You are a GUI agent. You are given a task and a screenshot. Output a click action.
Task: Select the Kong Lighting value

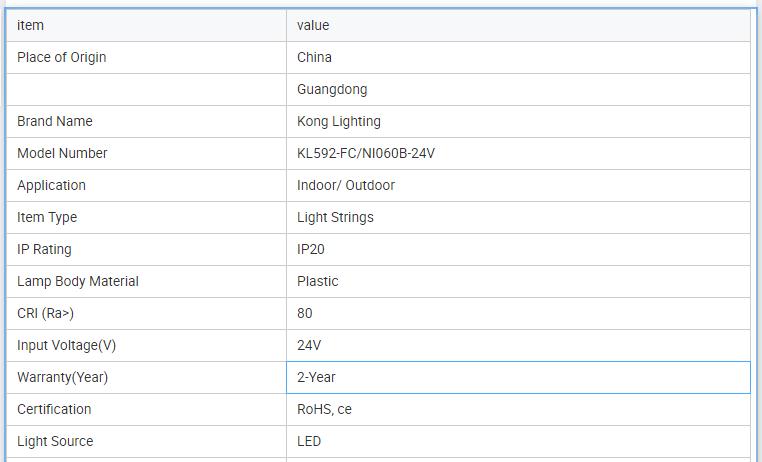pyautogui.click(x=339, y=121)
